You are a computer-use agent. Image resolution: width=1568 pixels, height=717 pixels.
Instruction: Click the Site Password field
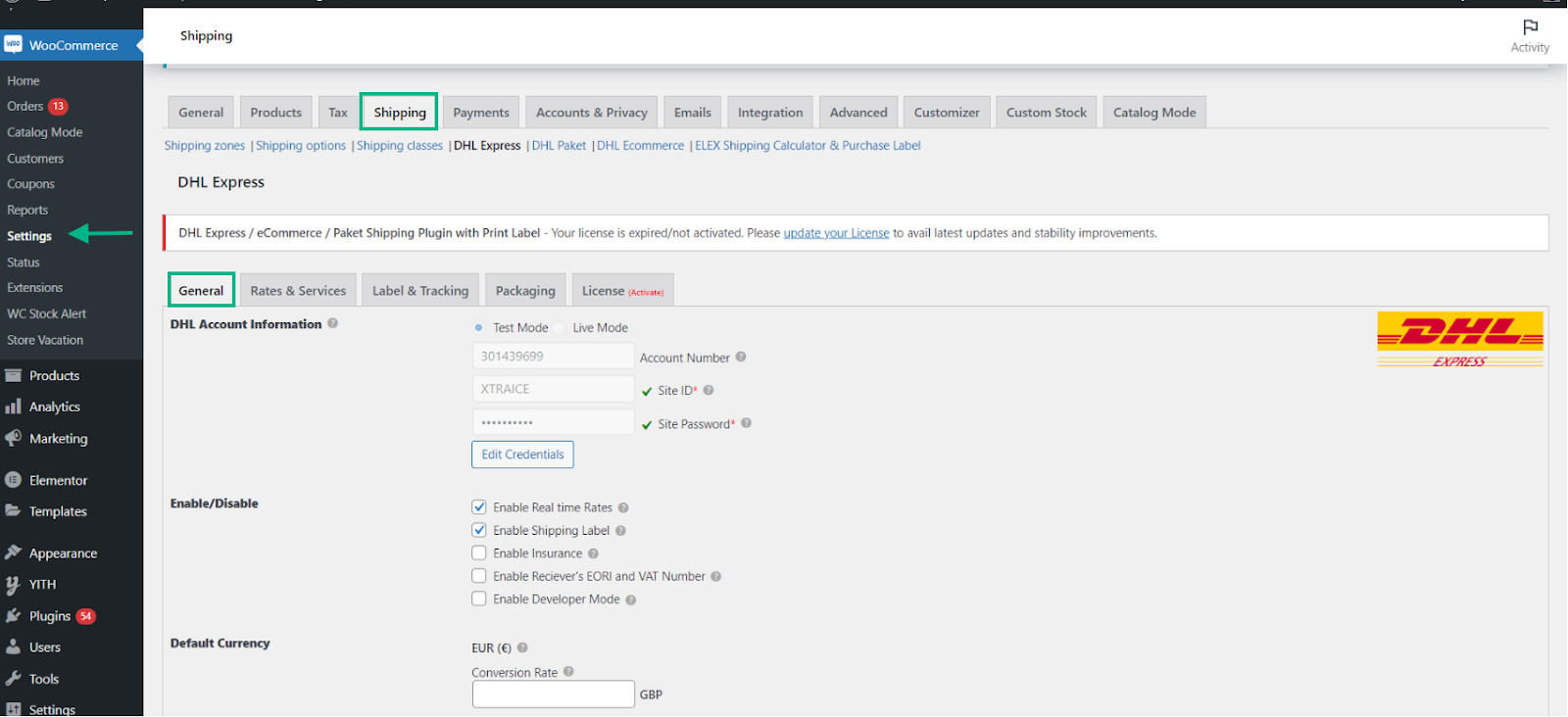pyautogui.click(x=554, y=422)
